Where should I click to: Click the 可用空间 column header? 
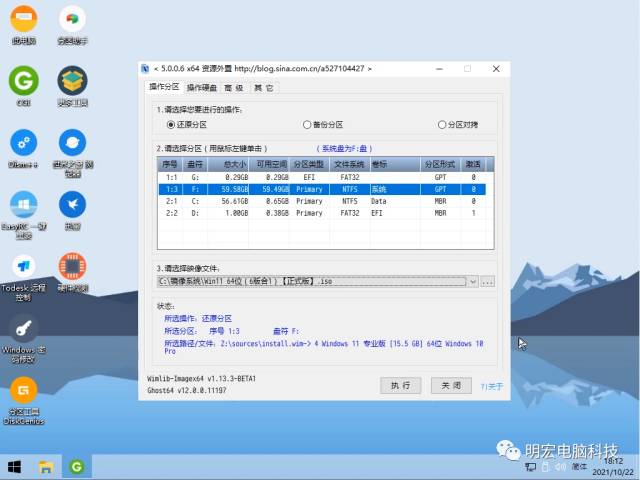(269, 164)
